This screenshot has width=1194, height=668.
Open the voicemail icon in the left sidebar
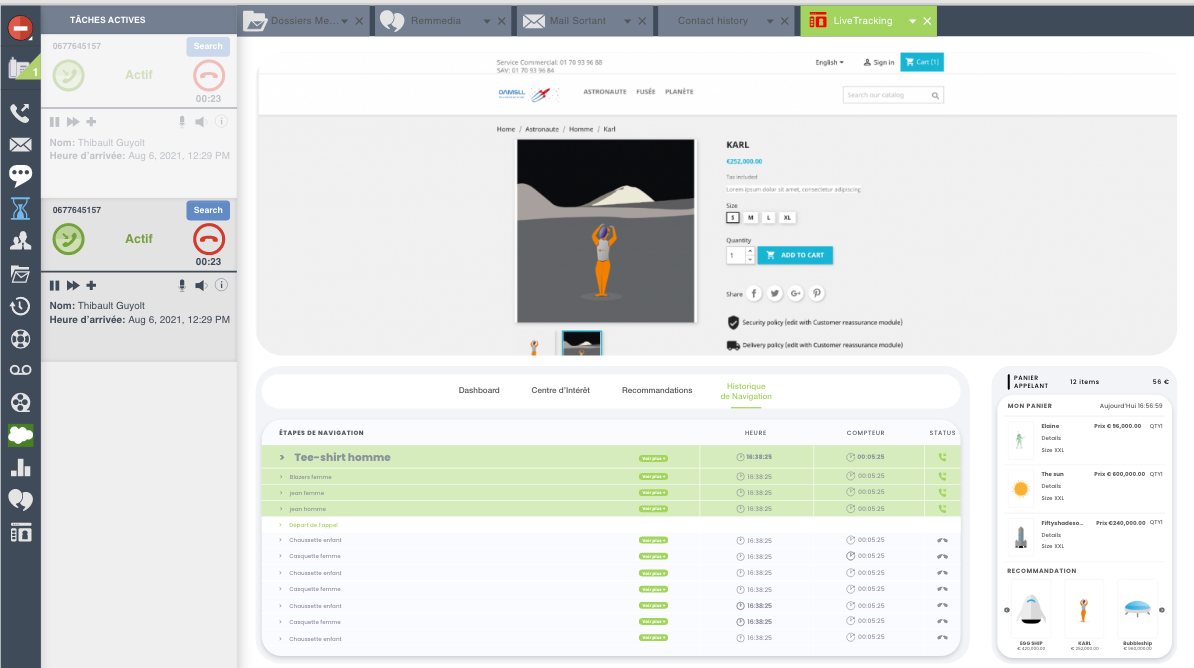point(21,370)
